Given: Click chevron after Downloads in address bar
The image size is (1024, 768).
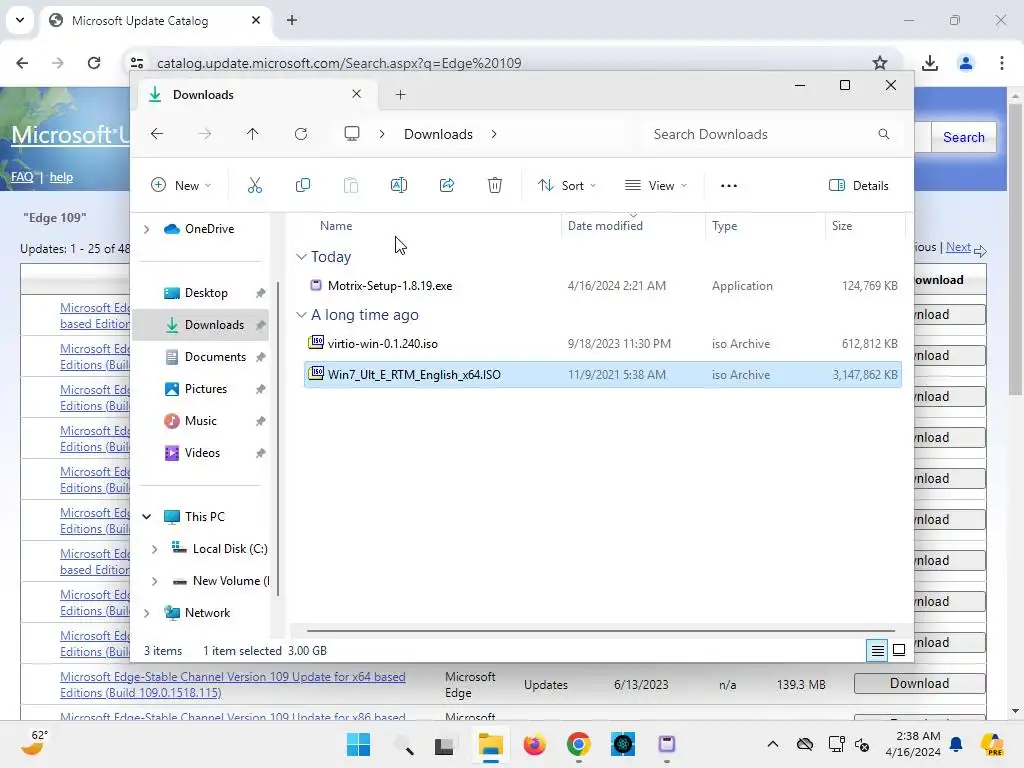Looking at the screenshot, I should [494, 134].
